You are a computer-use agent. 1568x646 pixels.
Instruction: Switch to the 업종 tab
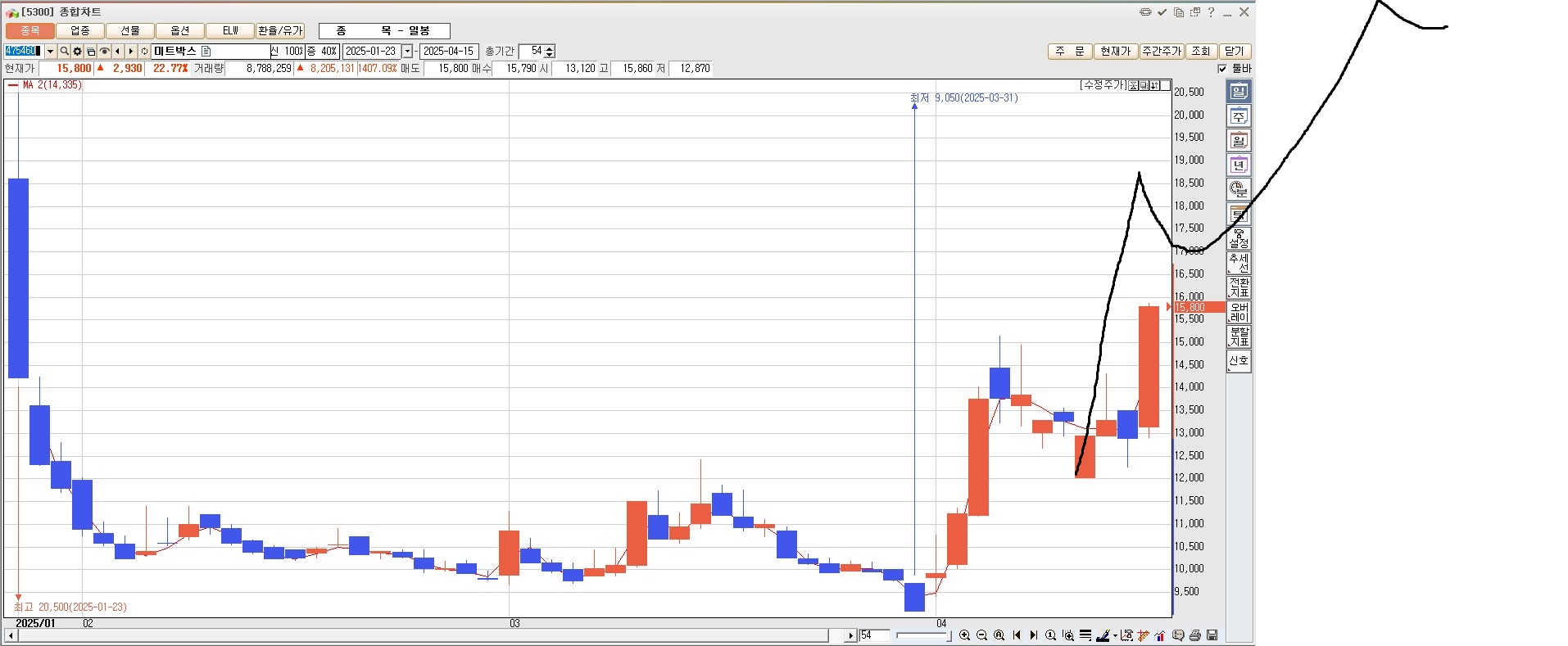pos(80,31)
